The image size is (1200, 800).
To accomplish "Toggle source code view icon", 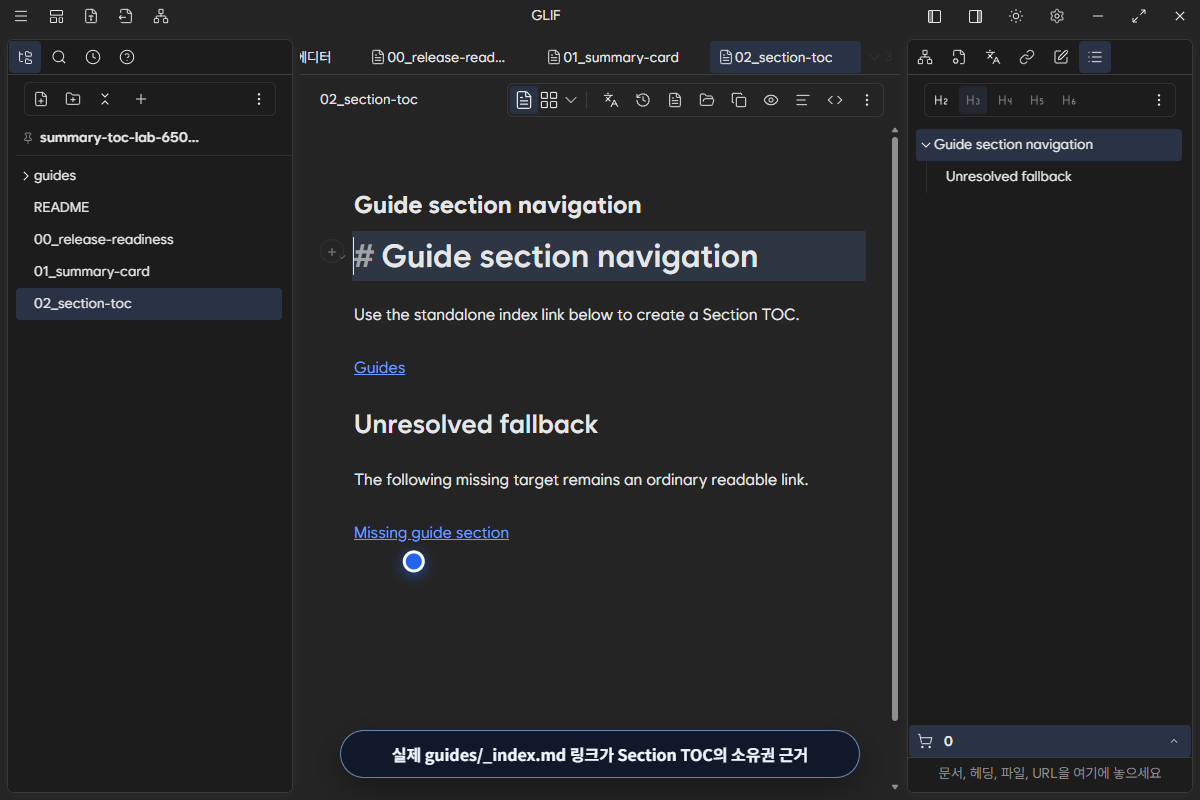I will click(835, 100).
